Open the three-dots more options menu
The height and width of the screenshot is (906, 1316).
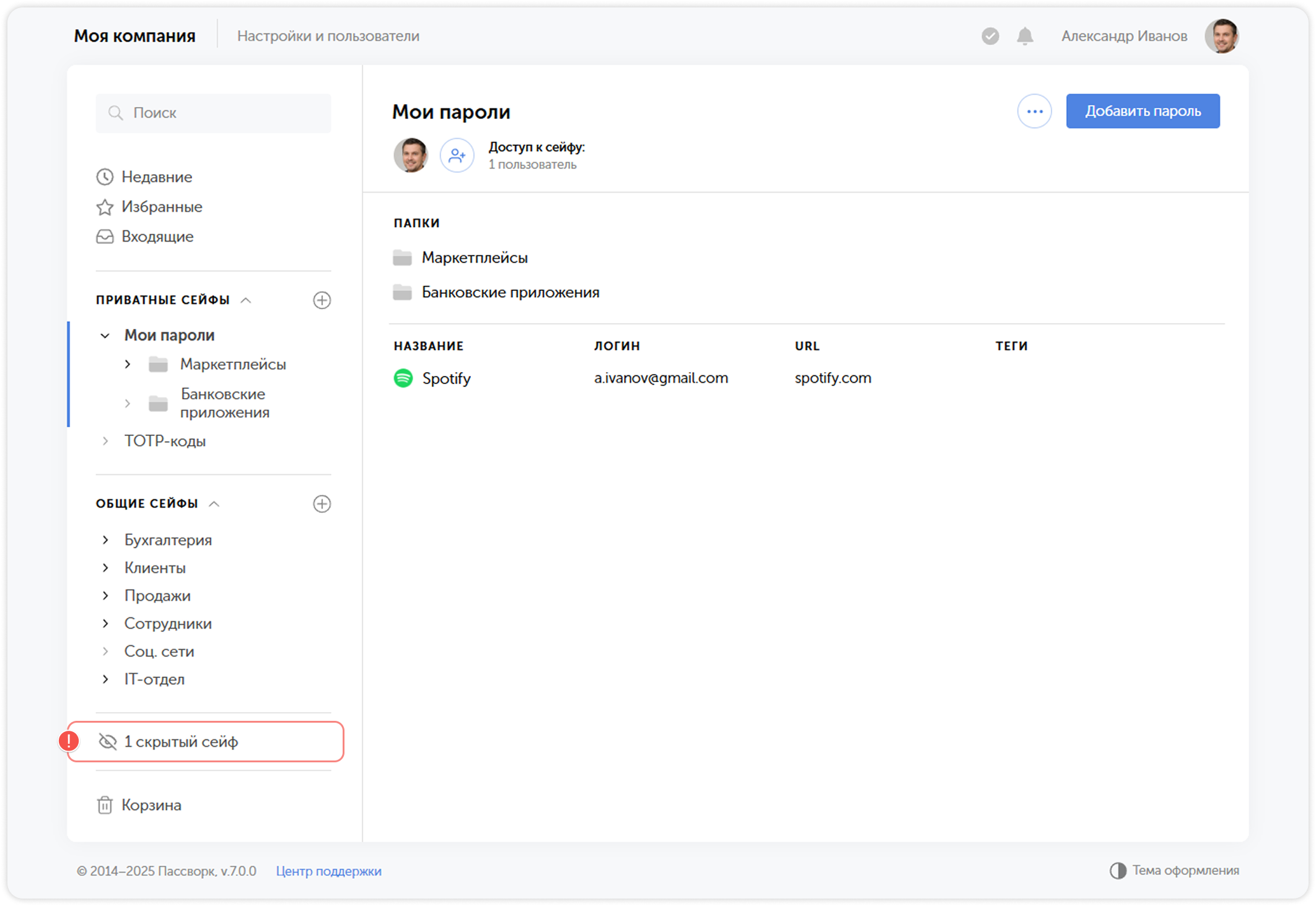[1034, 111]
